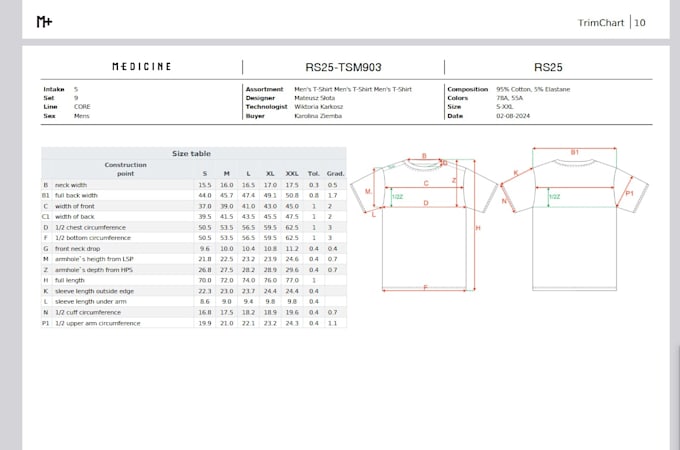Click the Sex value Mens
Viewport: 680px width, 450px height.
pyautogui.click(x=82, y=116)
